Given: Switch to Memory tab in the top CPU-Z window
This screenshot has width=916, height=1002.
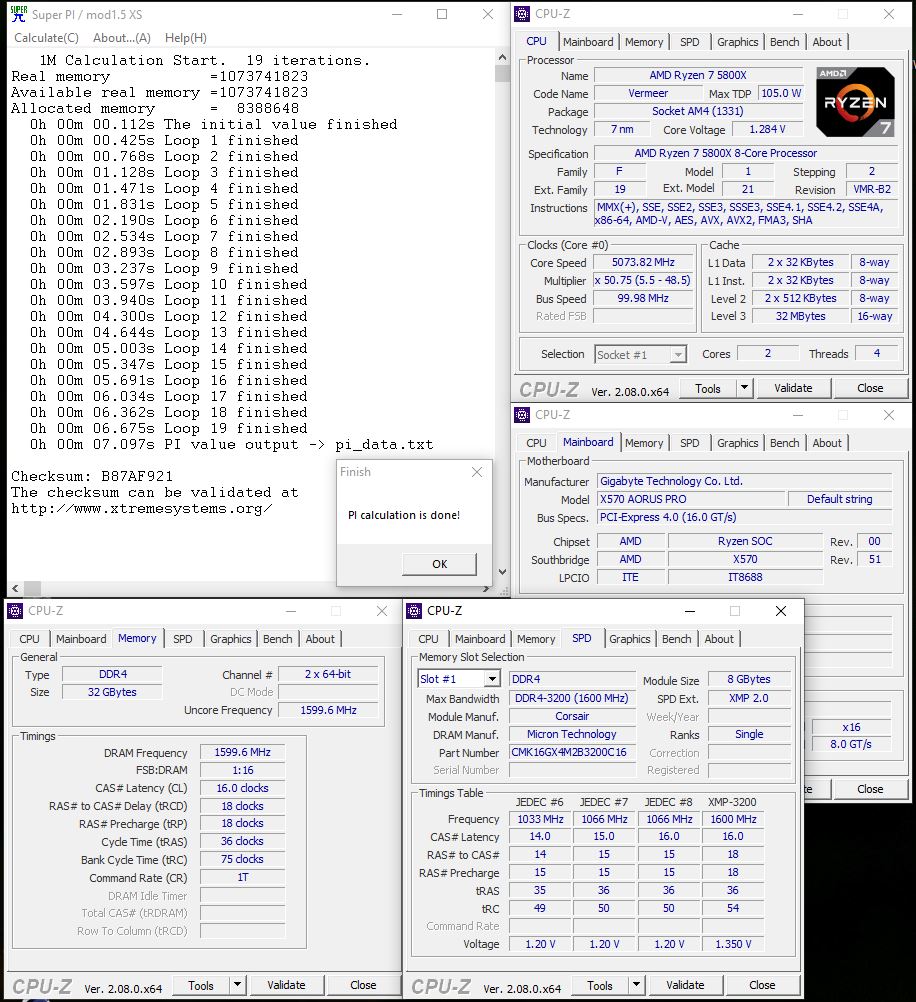Looking at the screenshot, I should tap(644, 42).
